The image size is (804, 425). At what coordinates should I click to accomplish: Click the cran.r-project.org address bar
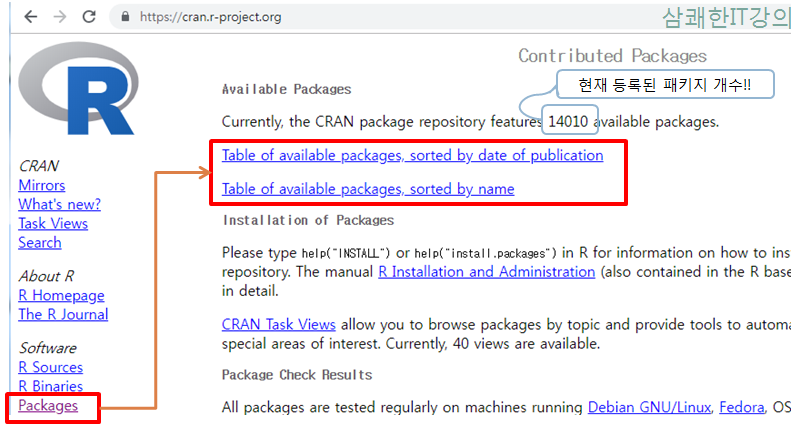(x=210, y=17)
